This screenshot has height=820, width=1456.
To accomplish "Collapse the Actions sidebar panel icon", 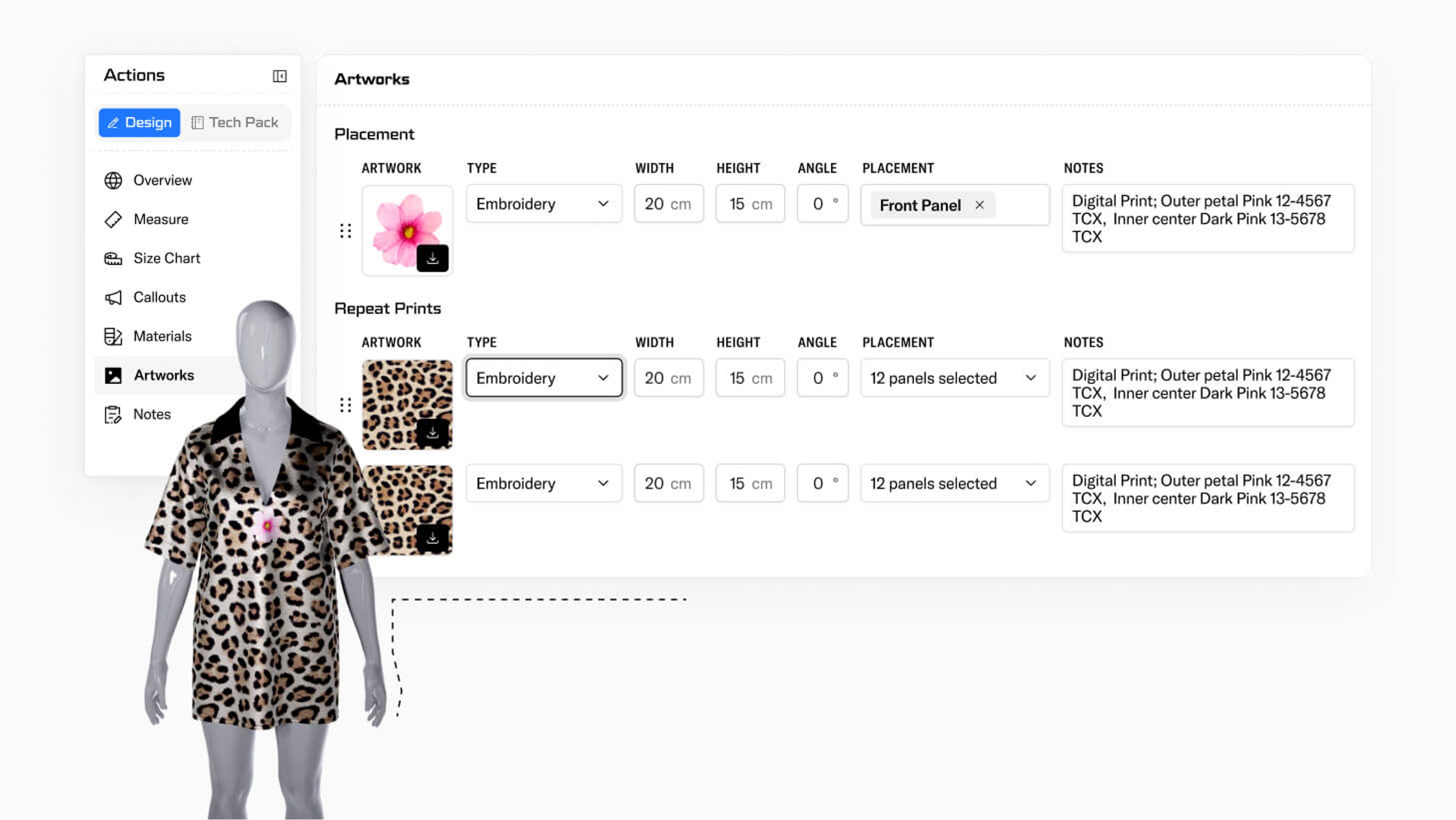I will [279, 76].
